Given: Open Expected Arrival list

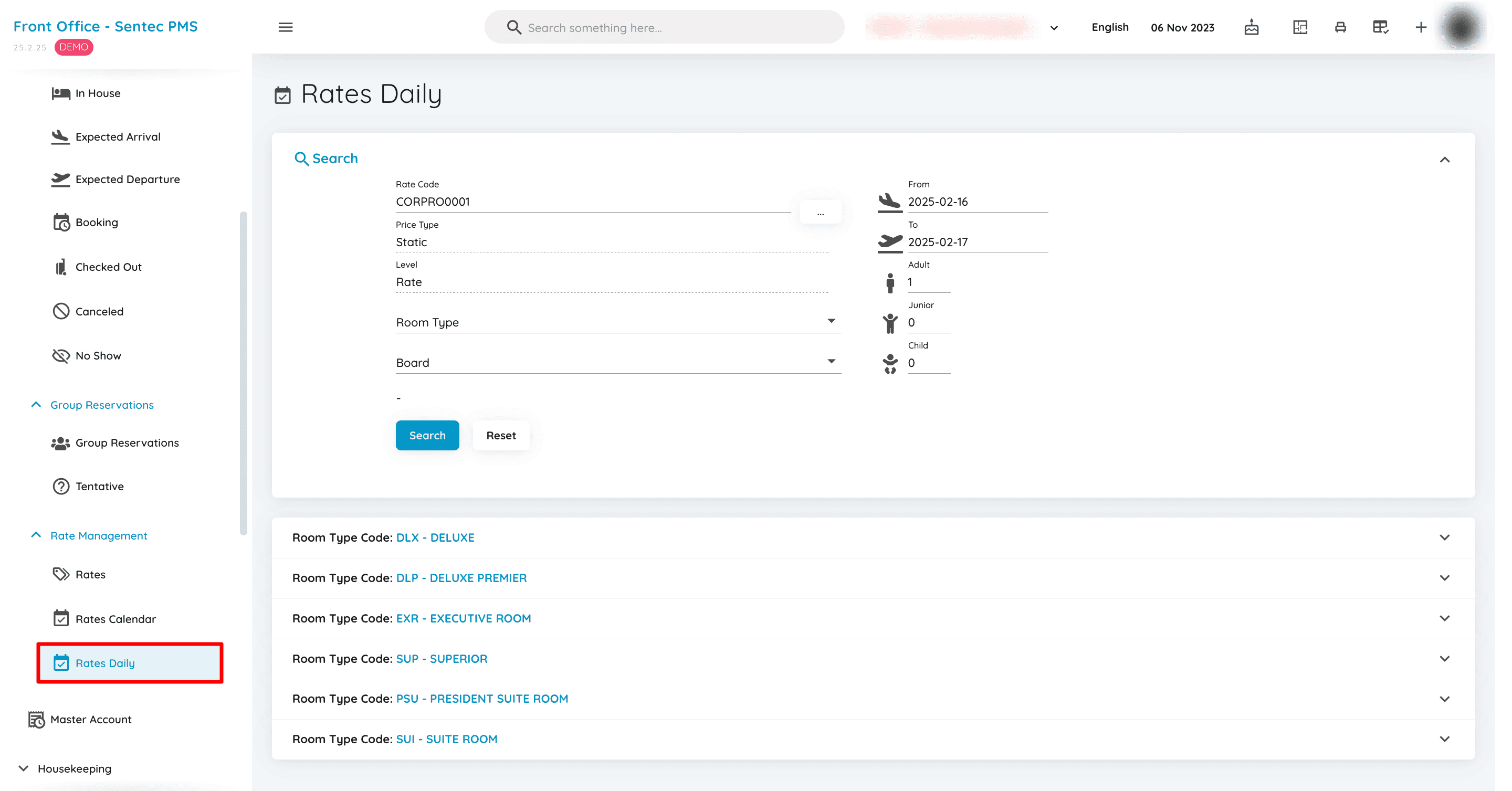Looking at the screenshot, I should tap(106, 136).
